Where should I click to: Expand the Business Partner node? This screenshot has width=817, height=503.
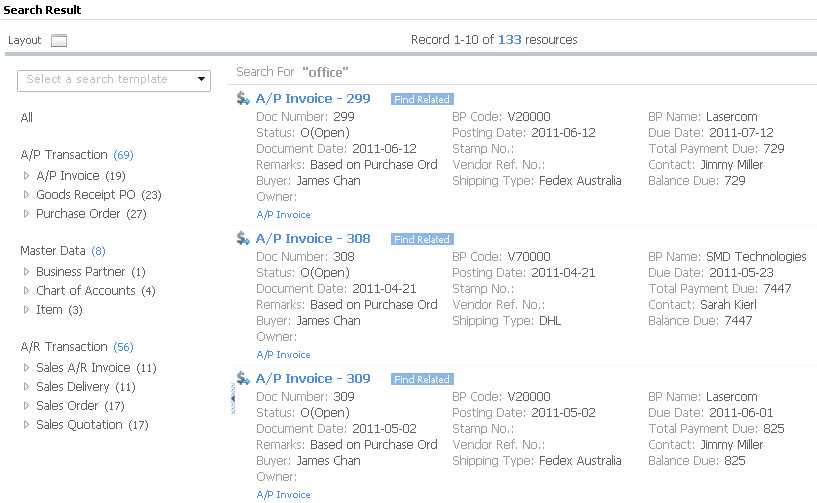click(x=27, y=272)
